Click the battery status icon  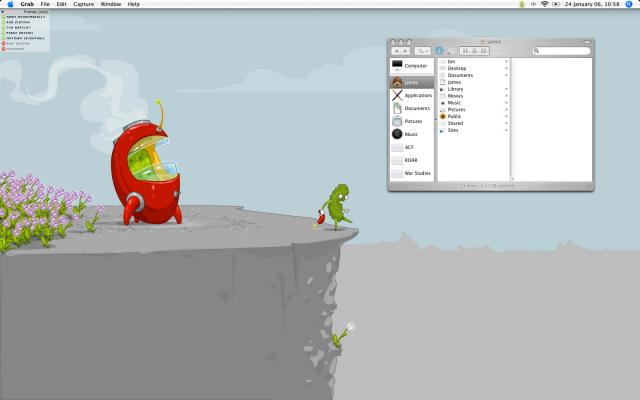pyautogui.click(x=556, y=4)
